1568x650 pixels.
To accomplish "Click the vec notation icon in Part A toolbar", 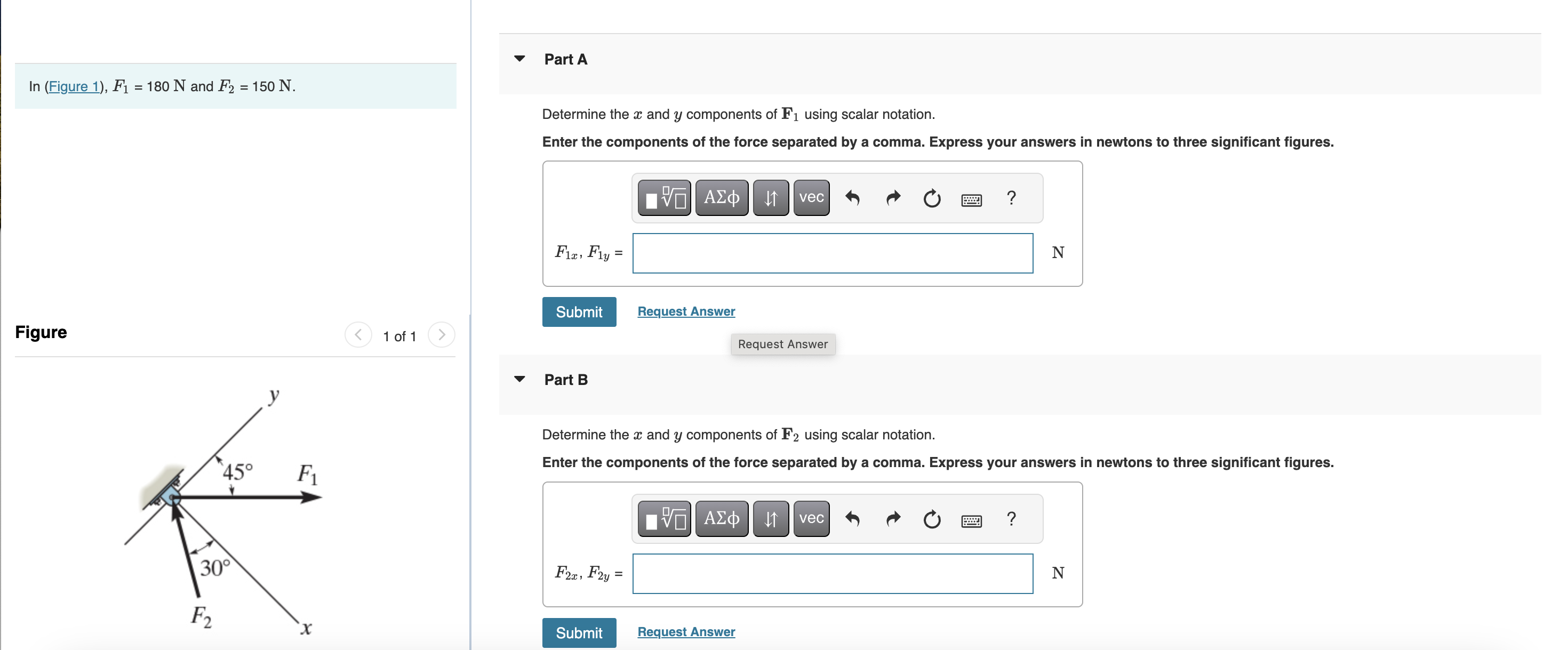I will click(811, 198).
